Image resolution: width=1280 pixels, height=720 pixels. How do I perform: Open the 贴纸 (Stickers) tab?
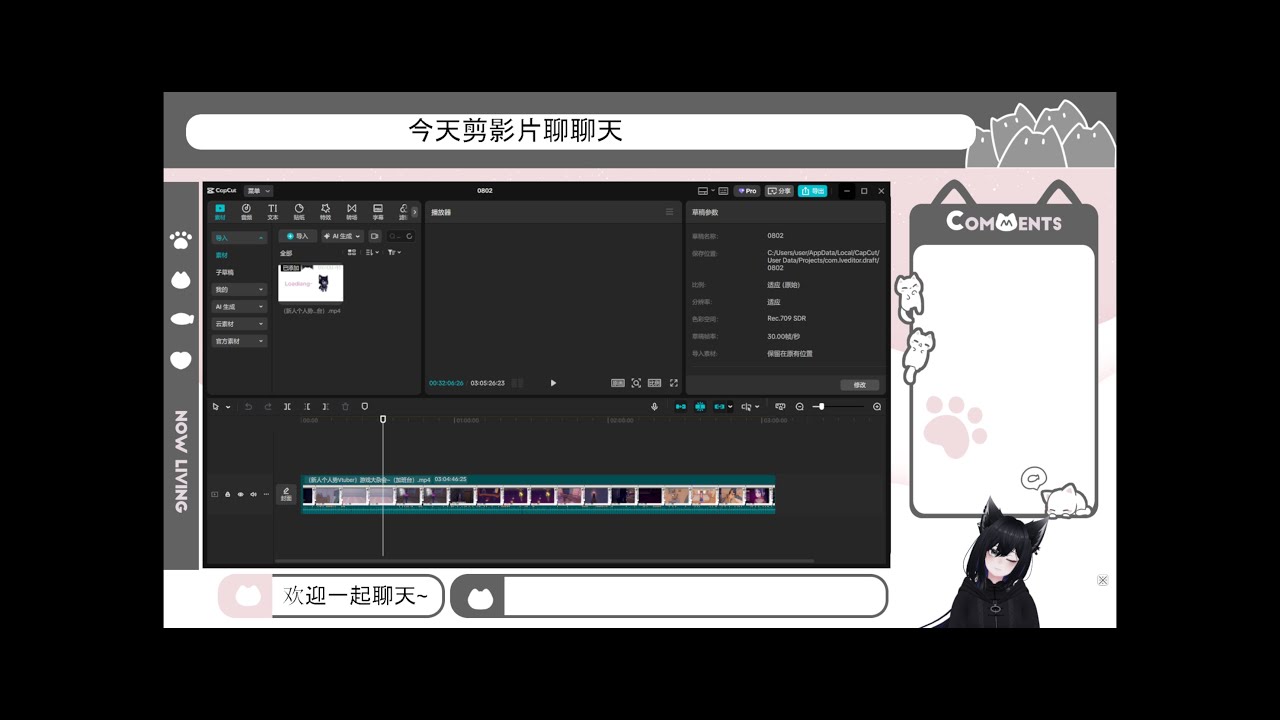coord(299,211)
